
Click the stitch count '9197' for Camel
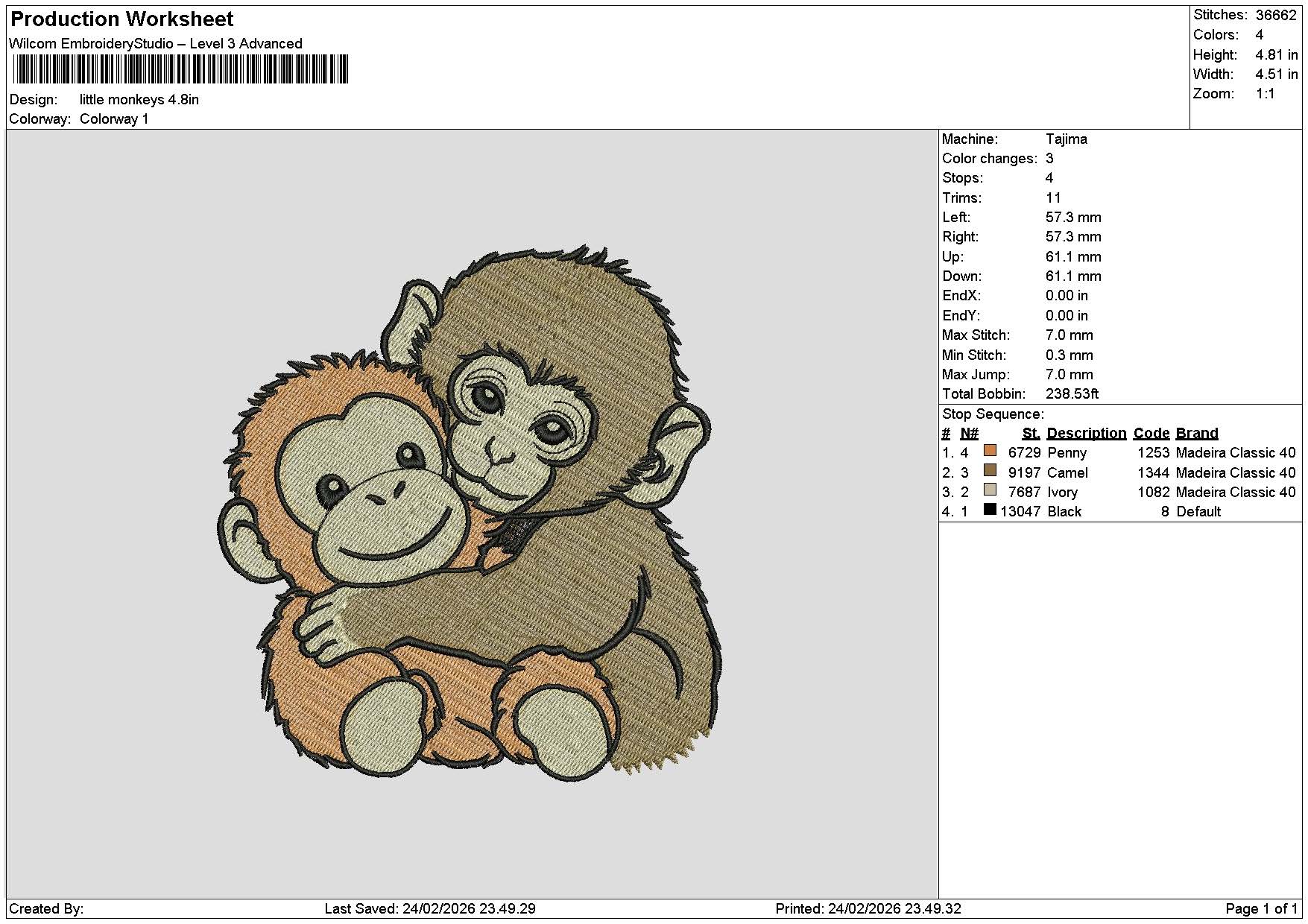(x=1024, y=473)
